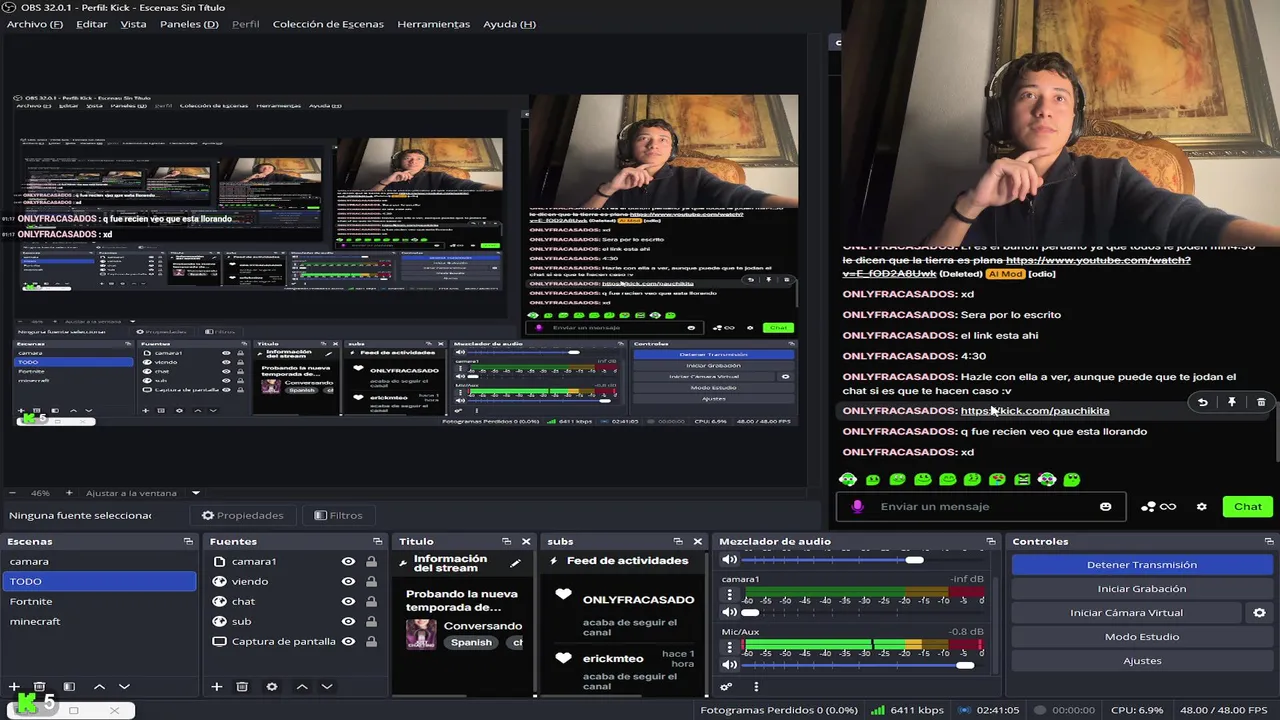Click the pencil icon to edit Información del stream
Image resolution: width=1280 pixels, height=720 pixels.
pyautogui.click(x=515, y=564)
